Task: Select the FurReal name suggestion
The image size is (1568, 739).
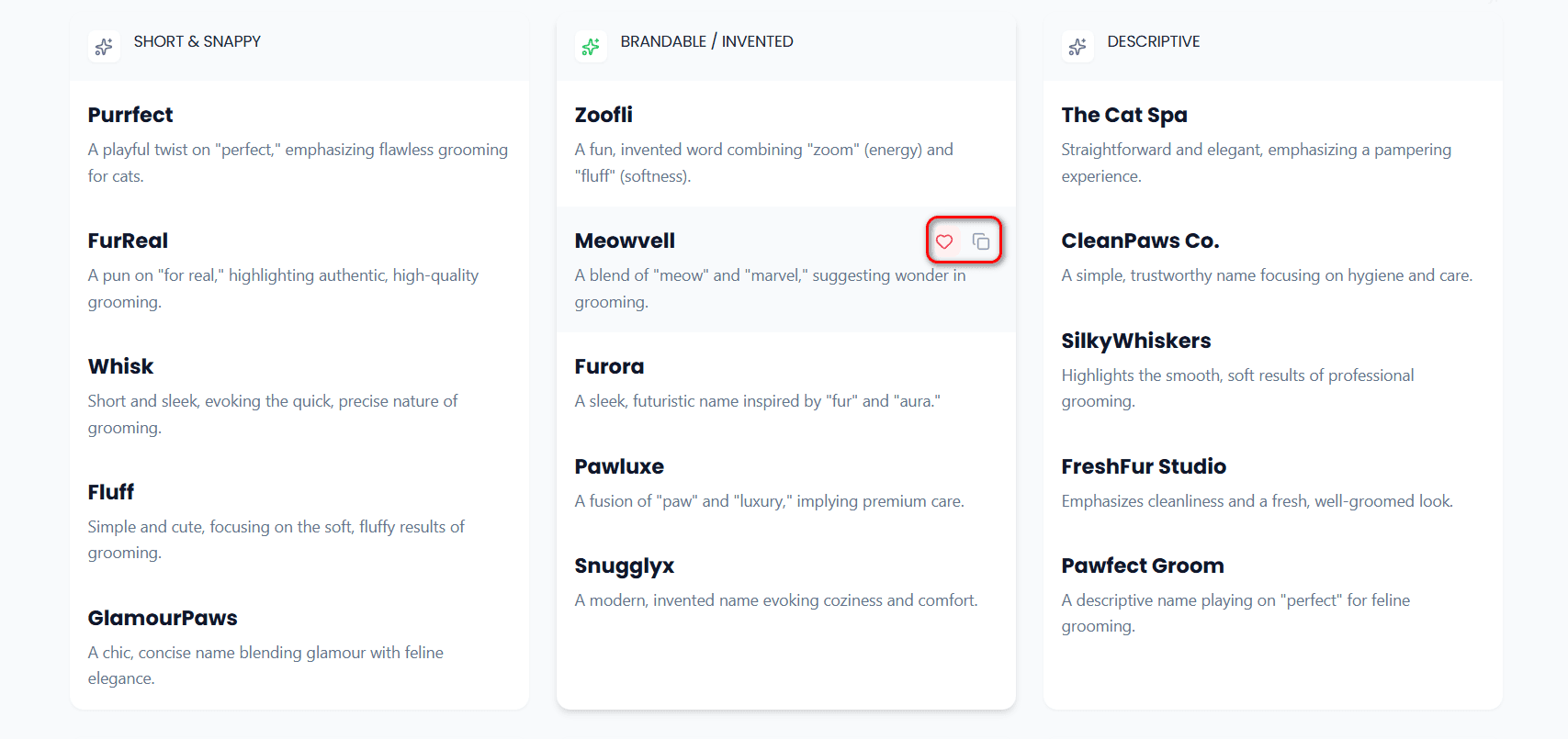Action: (x=128, y=241)
